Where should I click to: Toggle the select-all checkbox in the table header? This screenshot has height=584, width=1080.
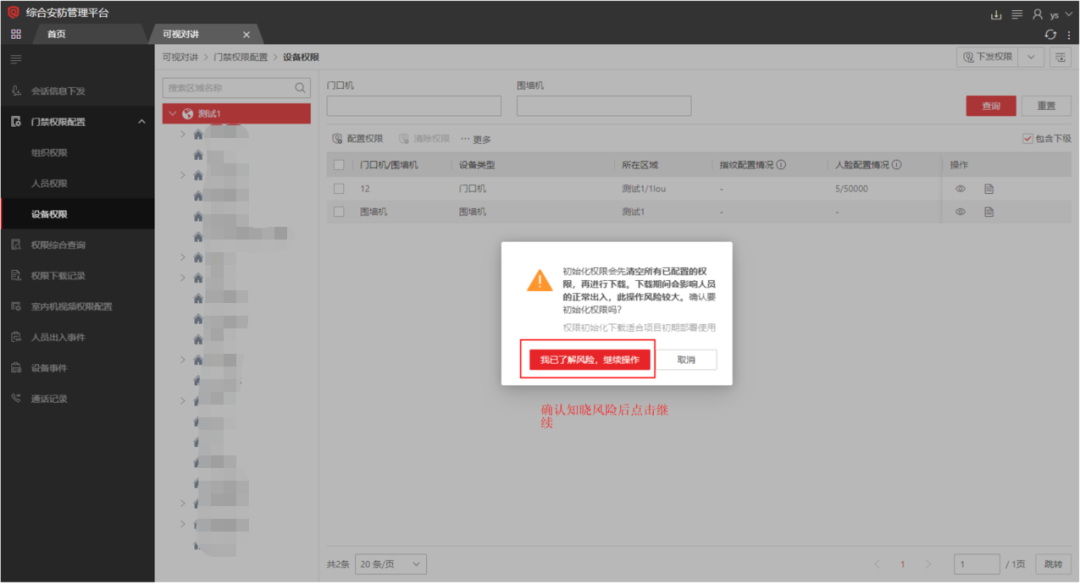(x=339, y=165)
